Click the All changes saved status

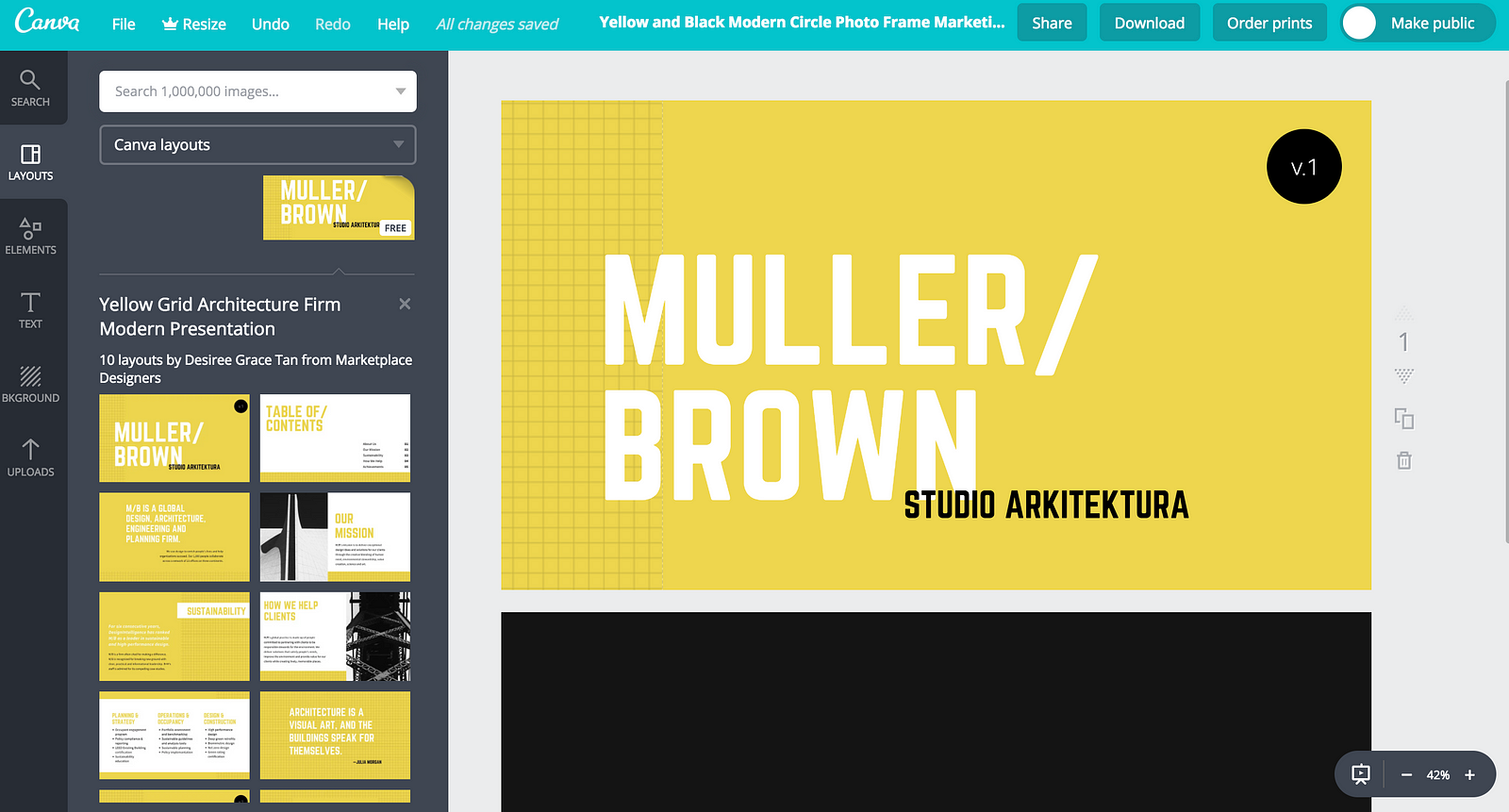[x=497, y=24]
